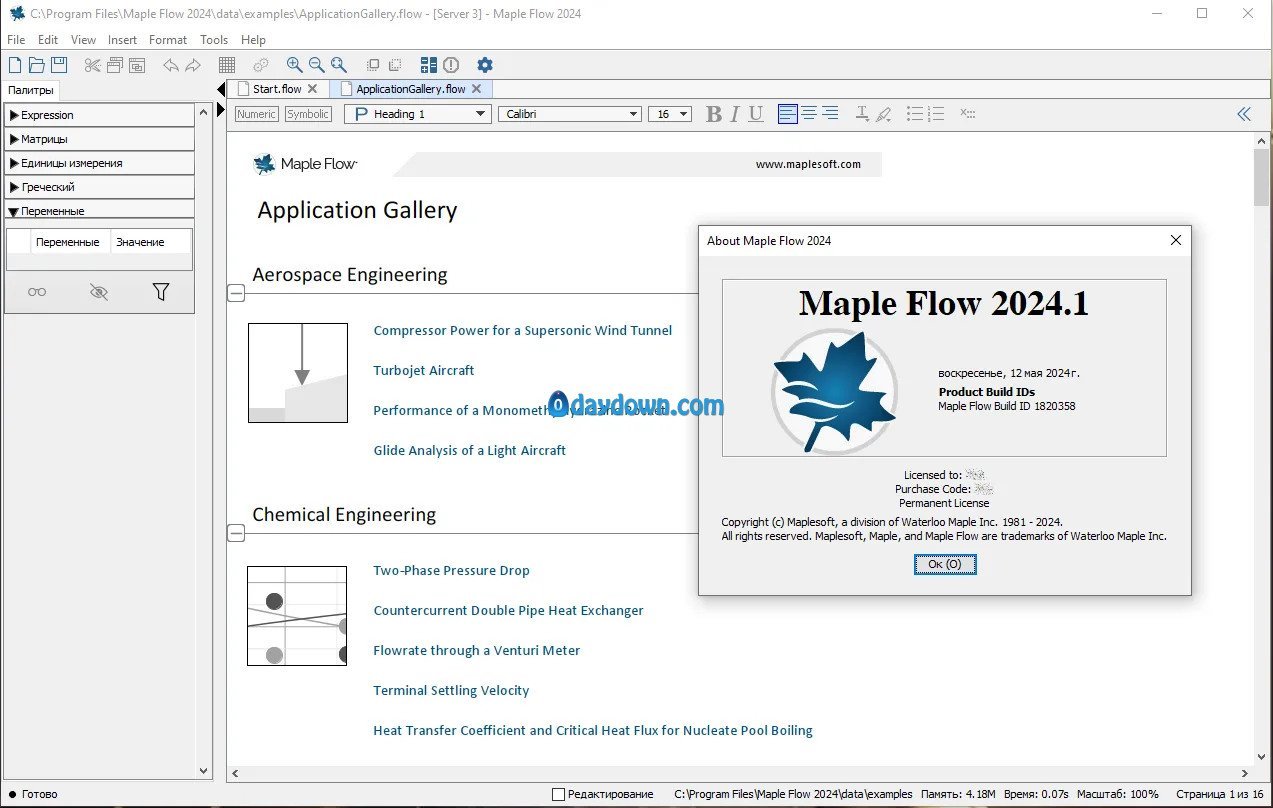Apply bold formatting

(x=713, y=114)
